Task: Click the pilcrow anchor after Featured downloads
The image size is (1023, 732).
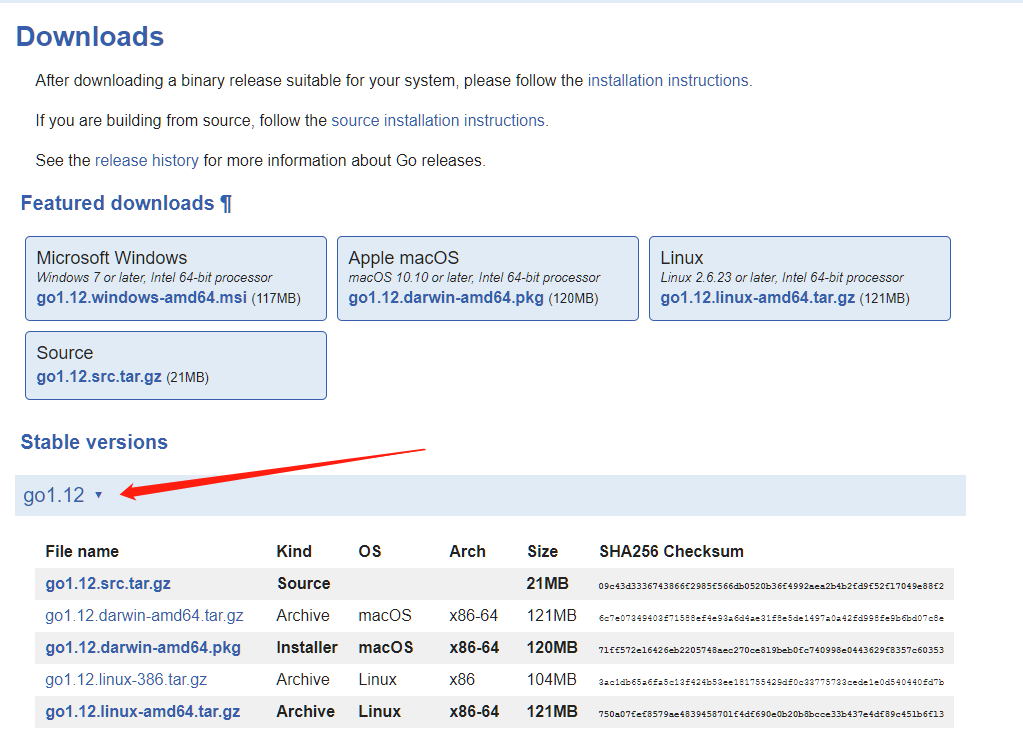Action: pos(226,204)
